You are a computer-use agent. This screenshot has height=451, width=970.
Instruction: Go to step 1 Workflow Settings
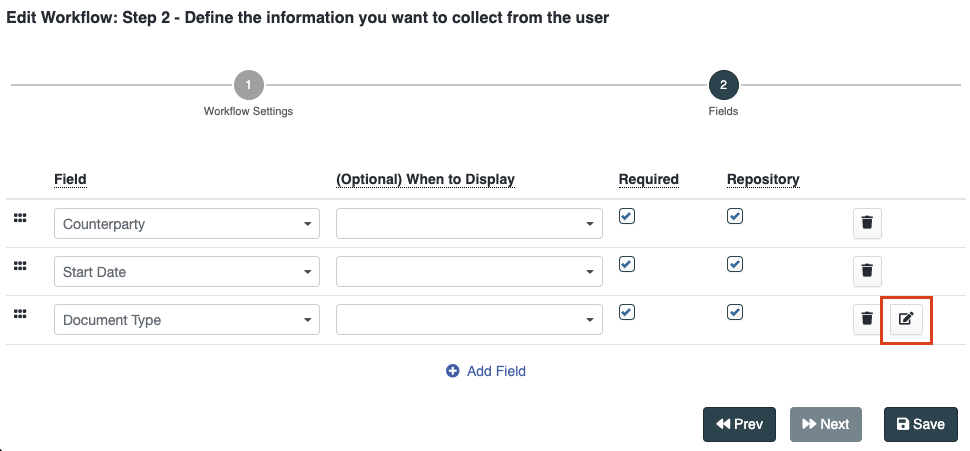(248, 84)
